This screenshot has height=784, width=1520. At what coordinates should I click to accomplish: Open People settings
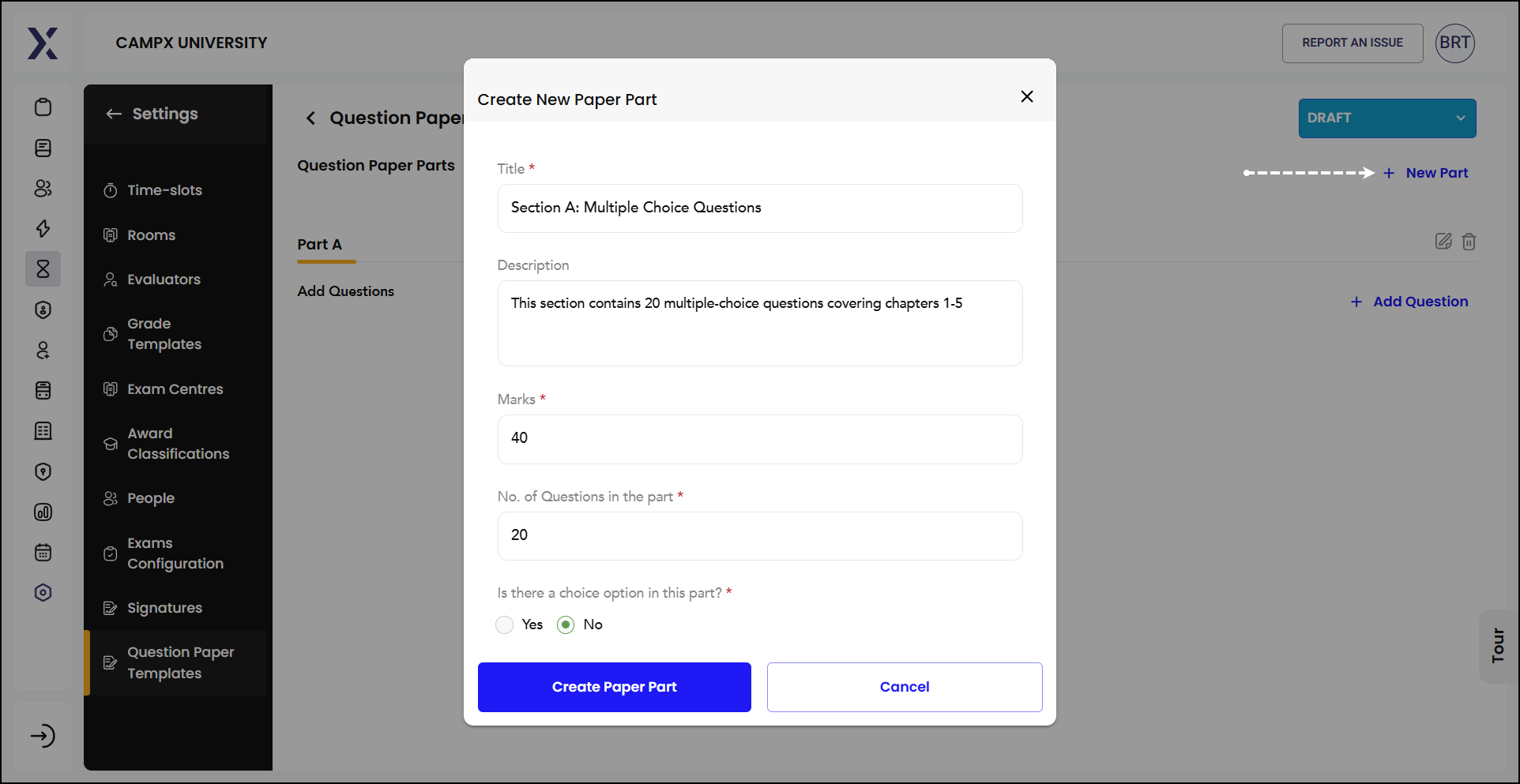pyautogui.click(x=151, y=498)
